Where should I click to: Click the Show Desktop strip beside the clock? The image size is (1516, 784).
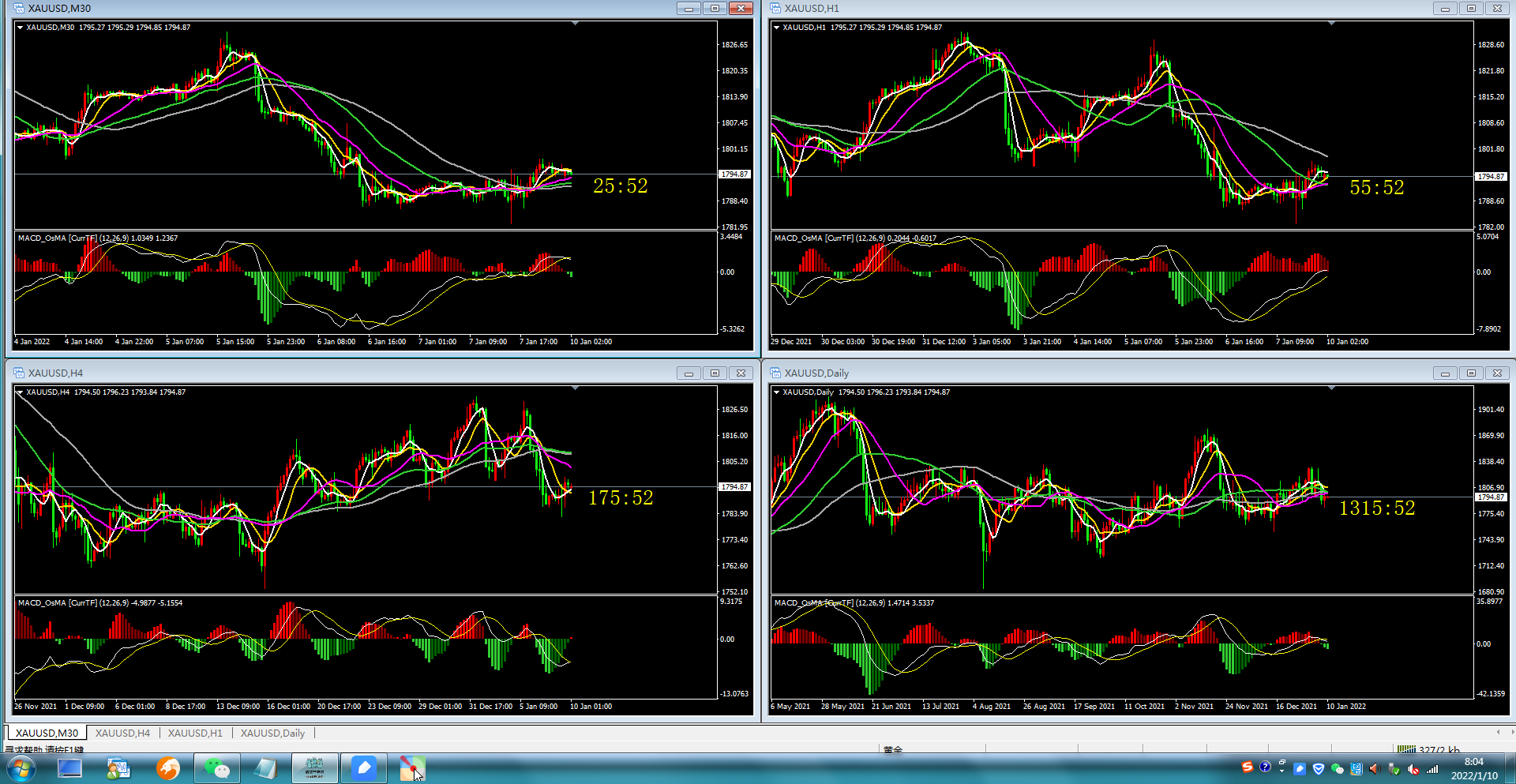[1509, 768]
